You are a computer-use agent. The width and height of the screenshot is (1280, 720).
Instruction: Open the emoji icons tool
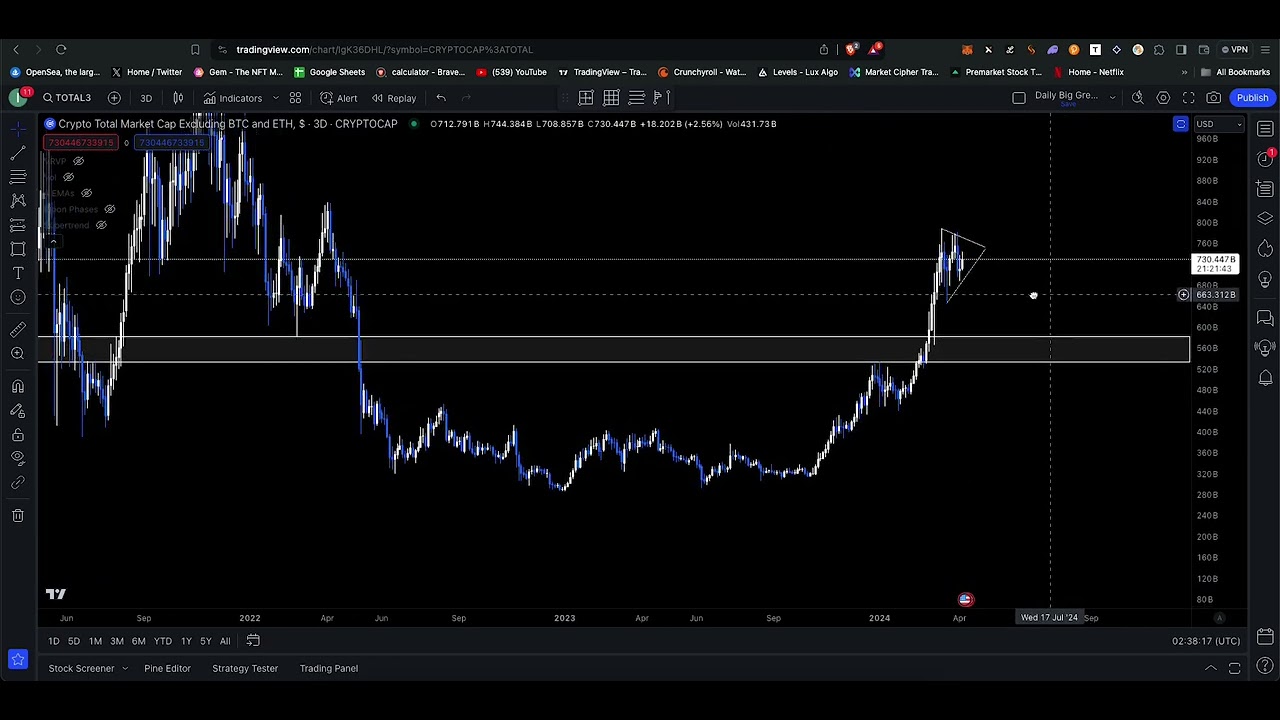[18, 297]
